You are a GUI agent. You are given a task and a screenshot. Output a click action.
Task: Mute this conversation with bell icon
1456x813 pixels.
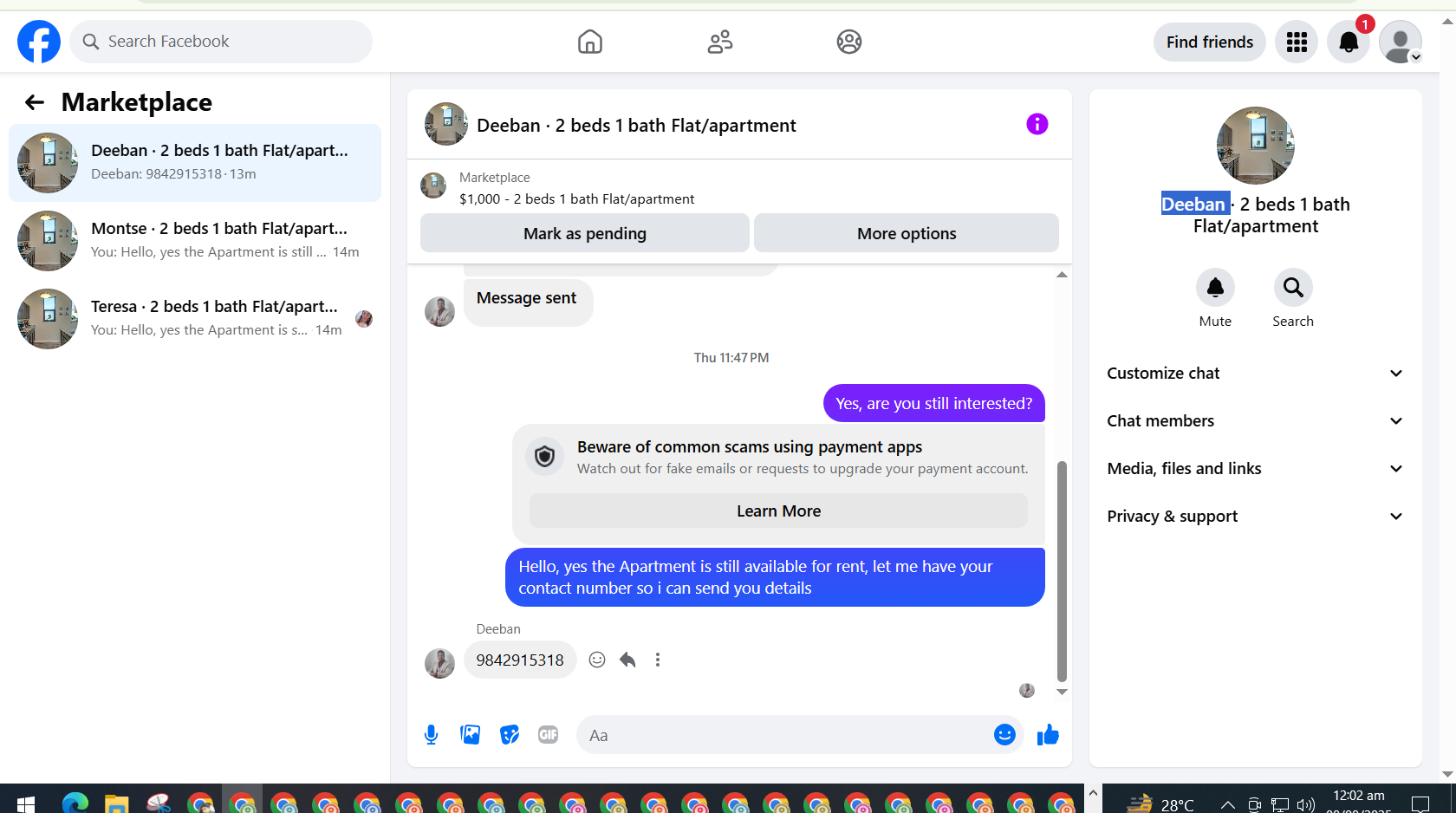[1215, 288]
